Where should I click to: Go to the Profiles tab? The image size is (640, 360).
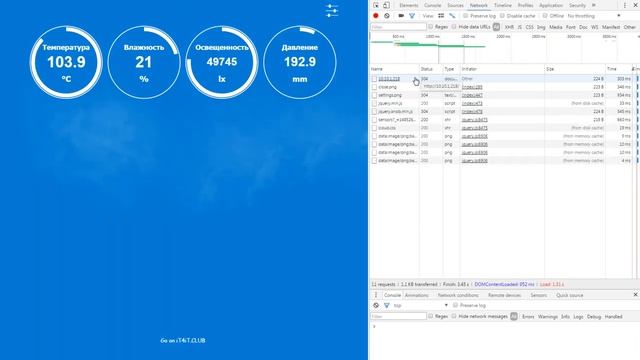coord(525,5)
